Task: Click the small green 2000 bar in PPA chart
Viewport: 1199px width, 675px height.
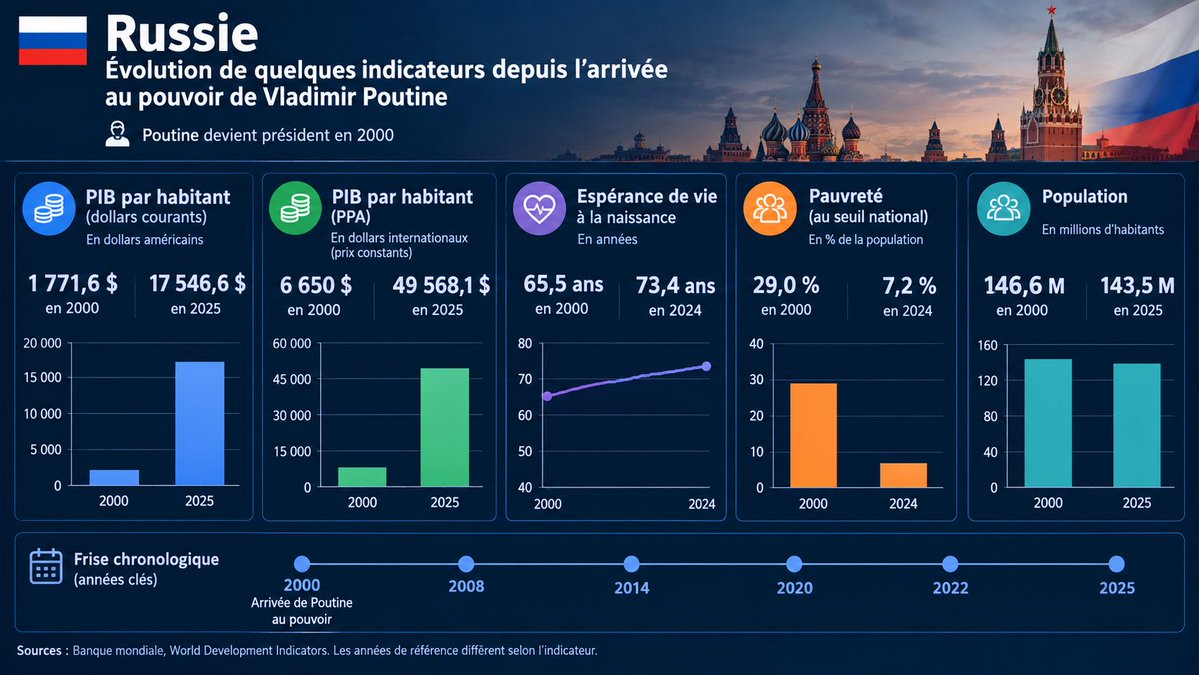Action: click(362, 477)
